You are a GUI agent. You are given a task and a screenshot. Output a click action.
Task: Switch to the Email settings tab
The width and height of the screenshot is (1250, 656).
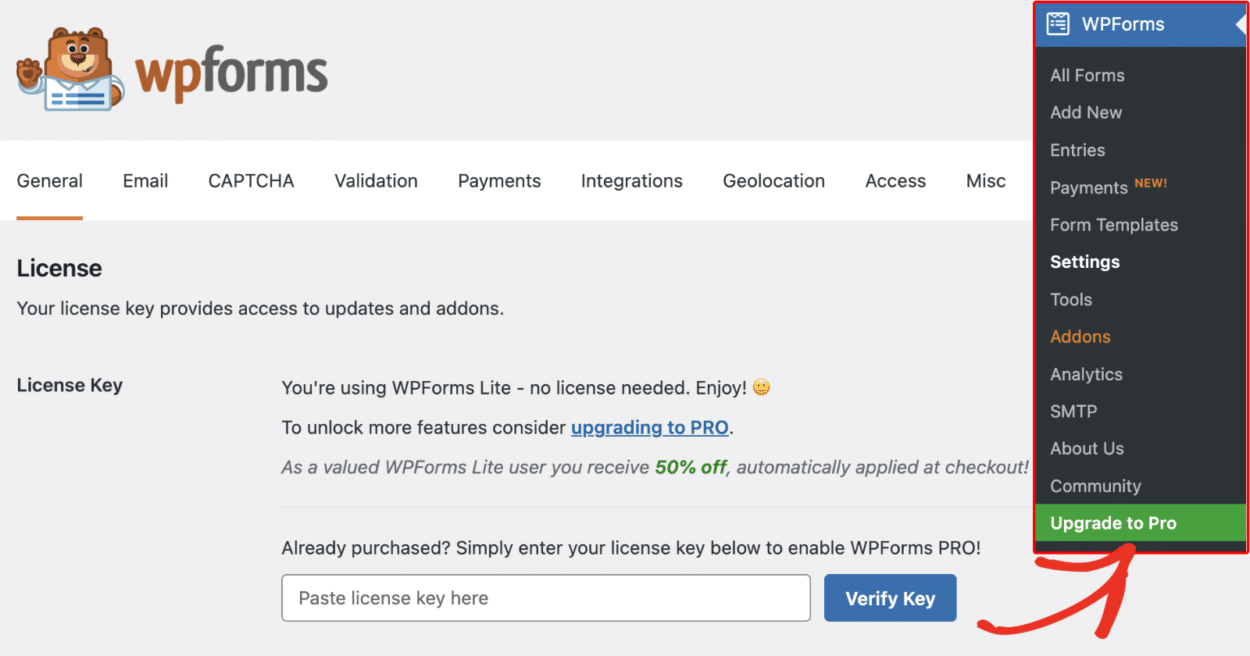145,181
